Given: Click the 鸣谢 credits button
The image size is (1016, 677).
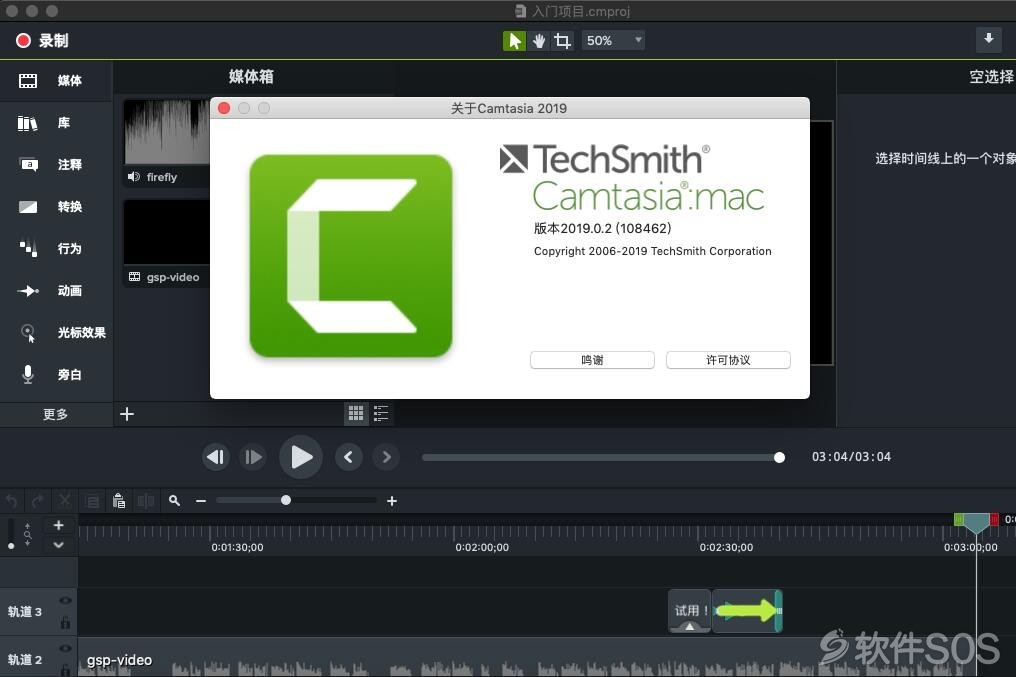Looking at the screenshot, I should point(592,360).
